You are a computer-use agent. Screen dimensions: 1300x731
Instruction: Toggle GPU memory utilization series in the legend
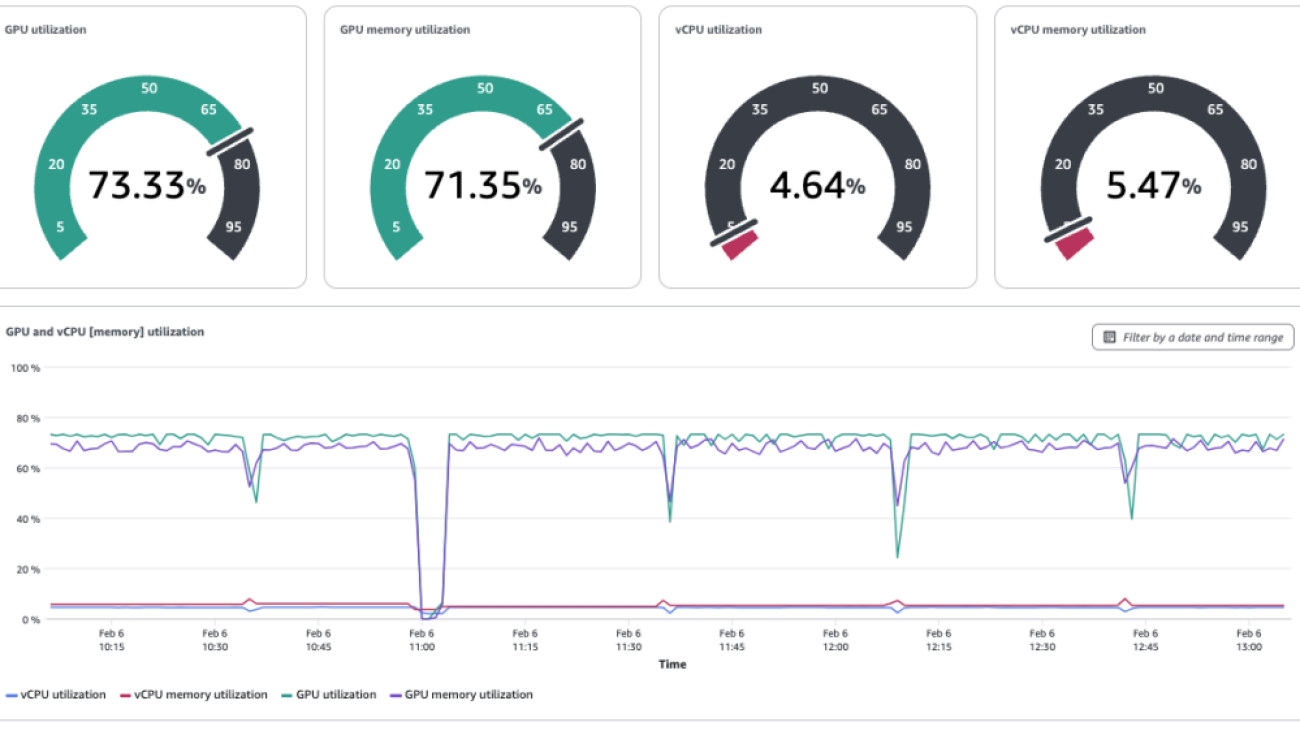(461, 694)
